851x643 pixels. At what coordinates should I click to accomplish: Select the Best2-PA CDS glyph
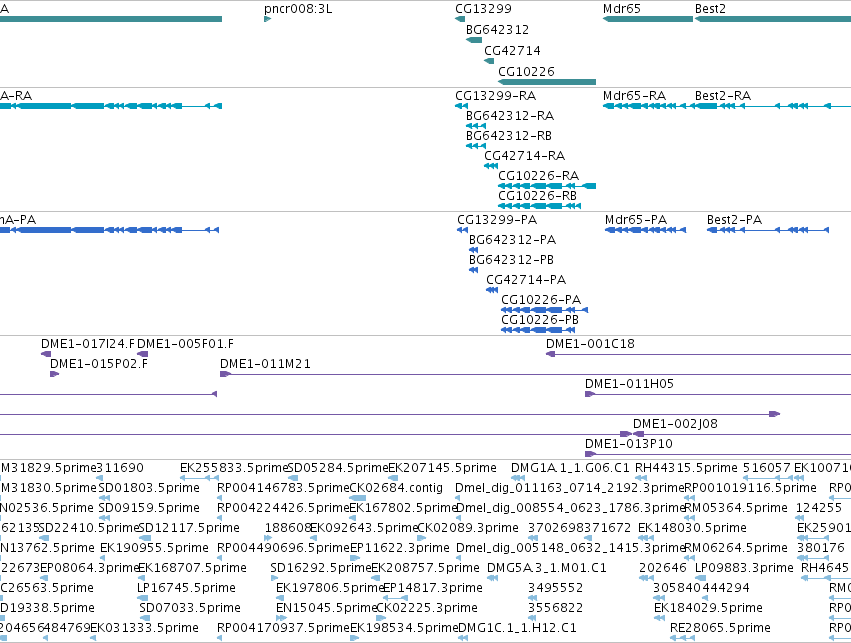[768, 230]
